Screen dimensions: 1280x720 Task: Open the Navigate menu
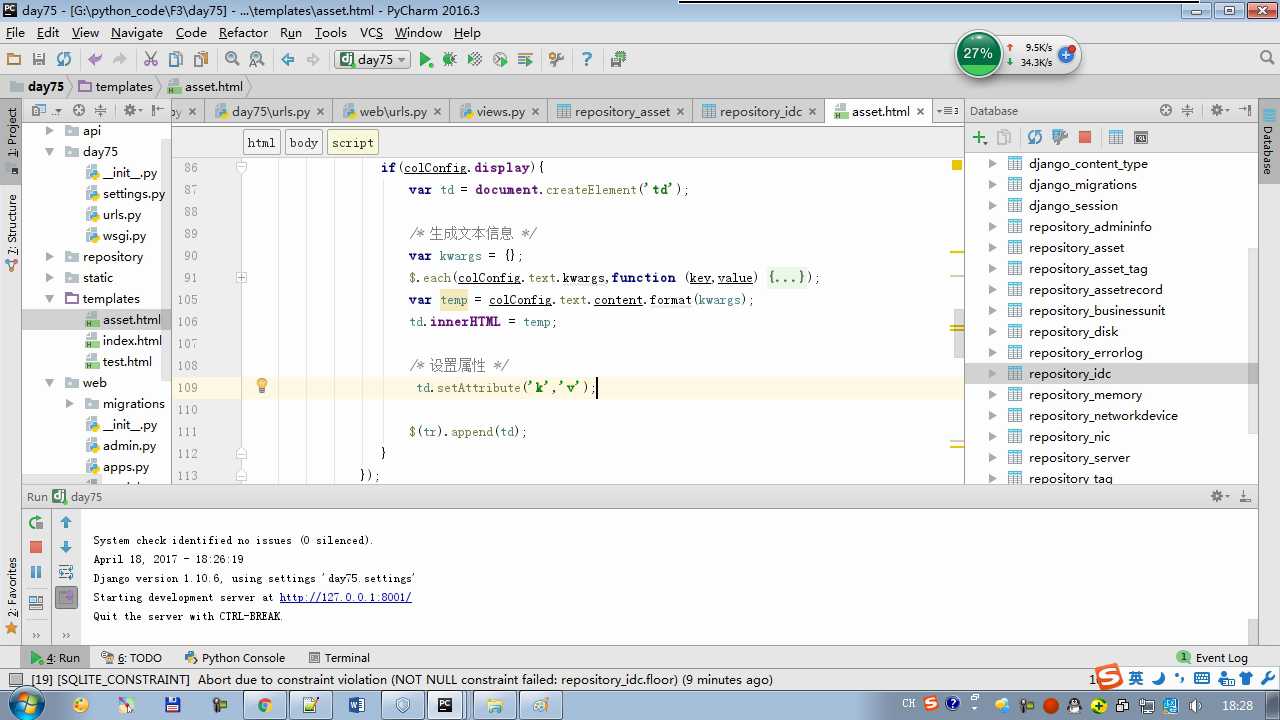click(x=137, y=33)
